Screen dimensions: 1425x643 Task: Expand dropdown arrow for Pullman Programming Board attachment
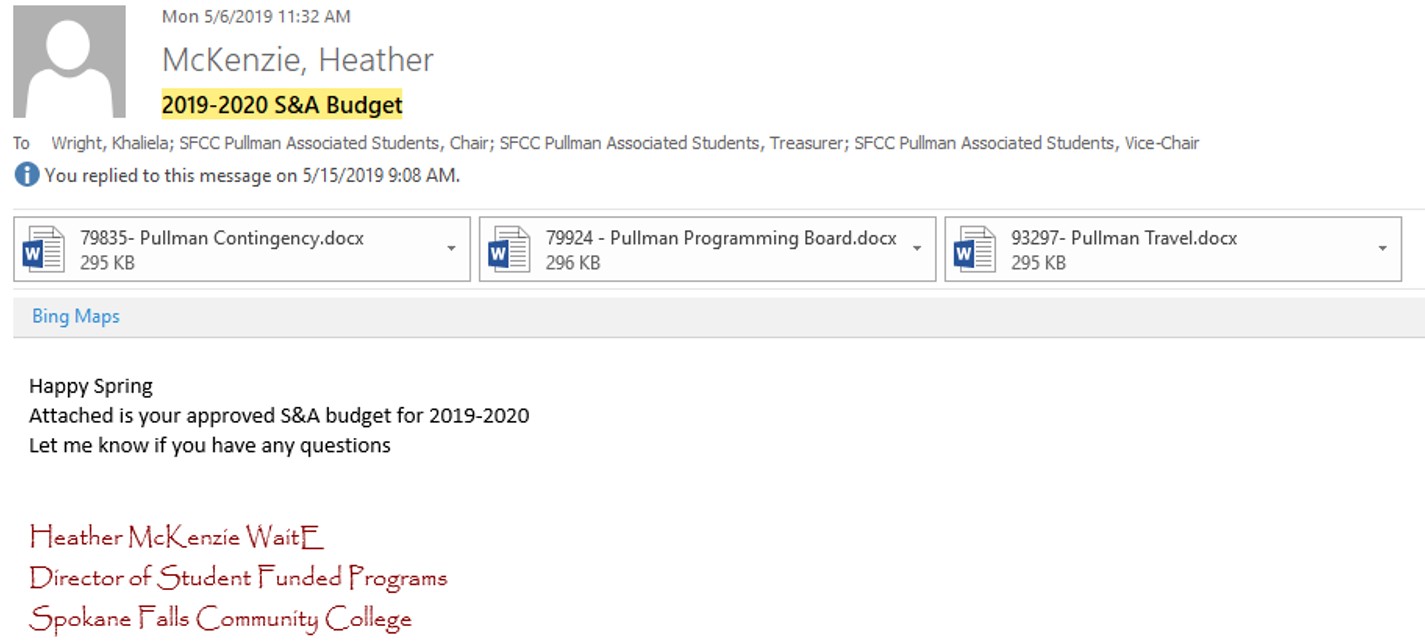pyautogui.click(x=917, y=249)
